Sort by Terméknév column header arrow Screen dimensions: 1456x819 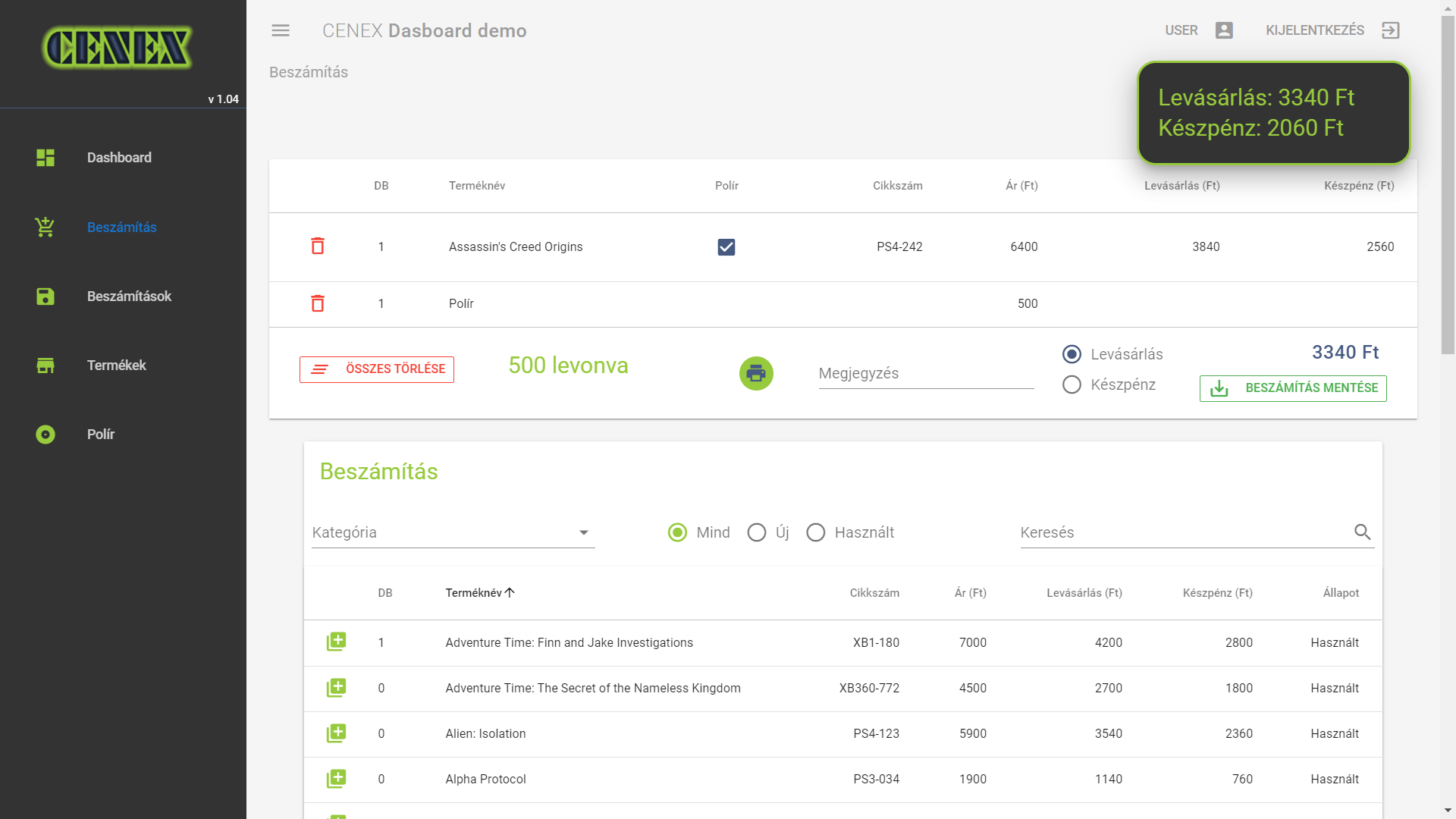click(x=510, y=592)
